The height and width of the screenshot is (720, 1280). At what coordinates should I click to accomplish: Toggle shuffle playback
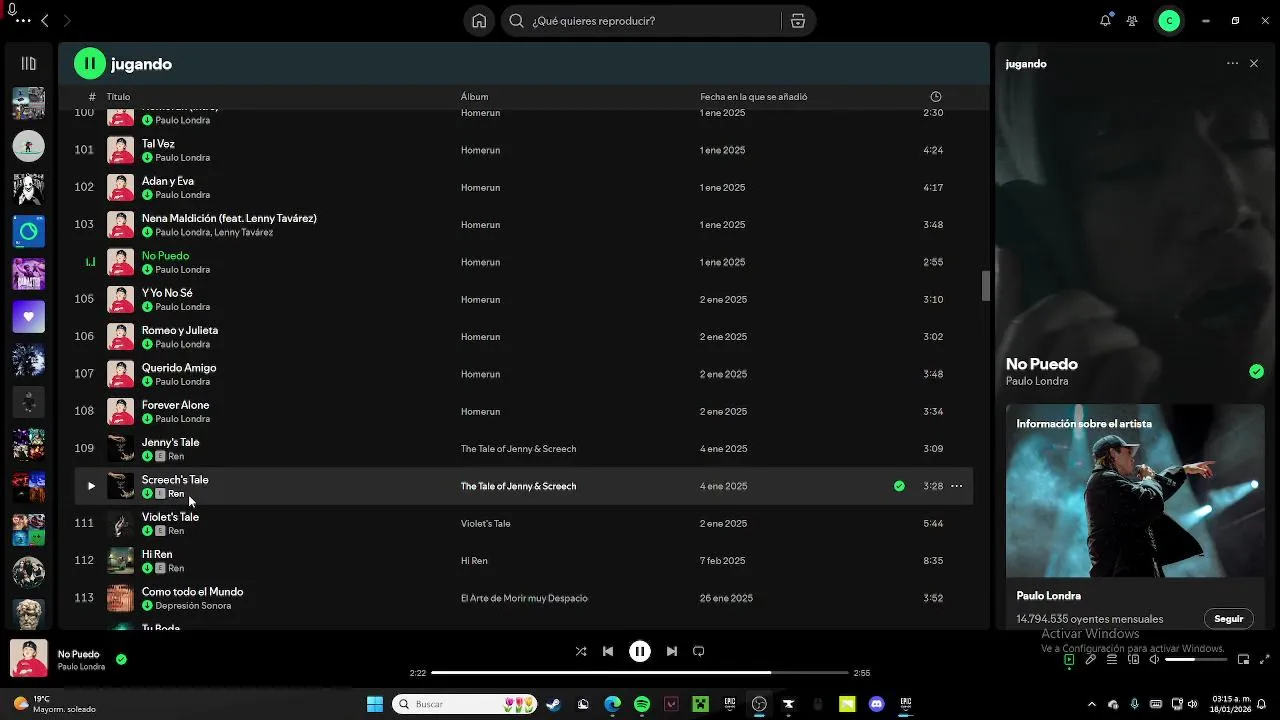point(581,651)
